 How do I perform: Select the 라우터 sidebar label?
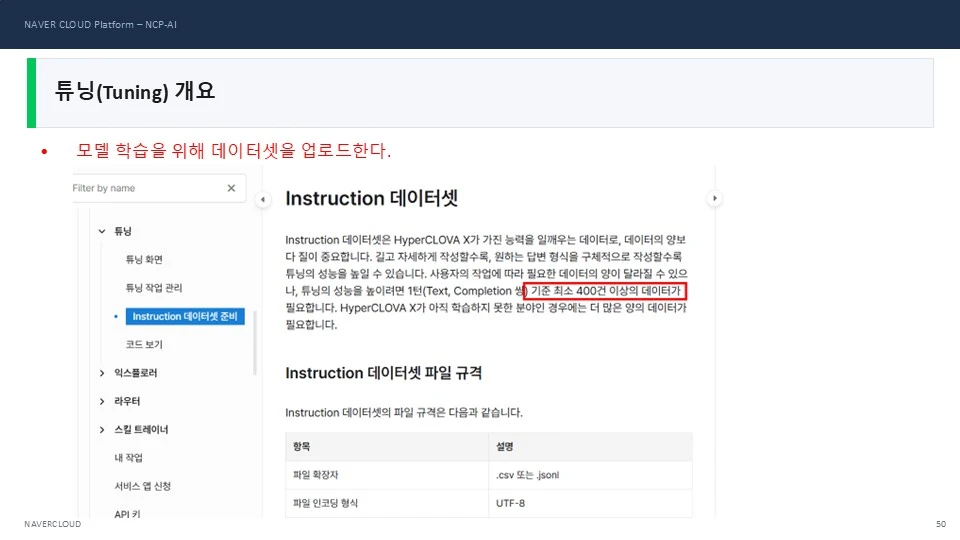pos(127,401)
